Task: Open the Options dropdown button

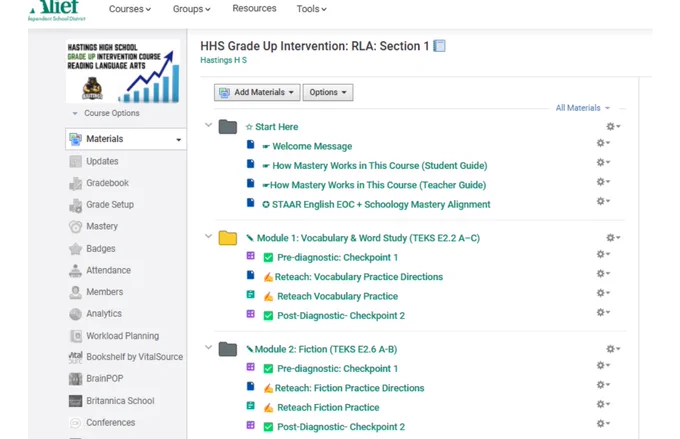Action: [328, 92]
